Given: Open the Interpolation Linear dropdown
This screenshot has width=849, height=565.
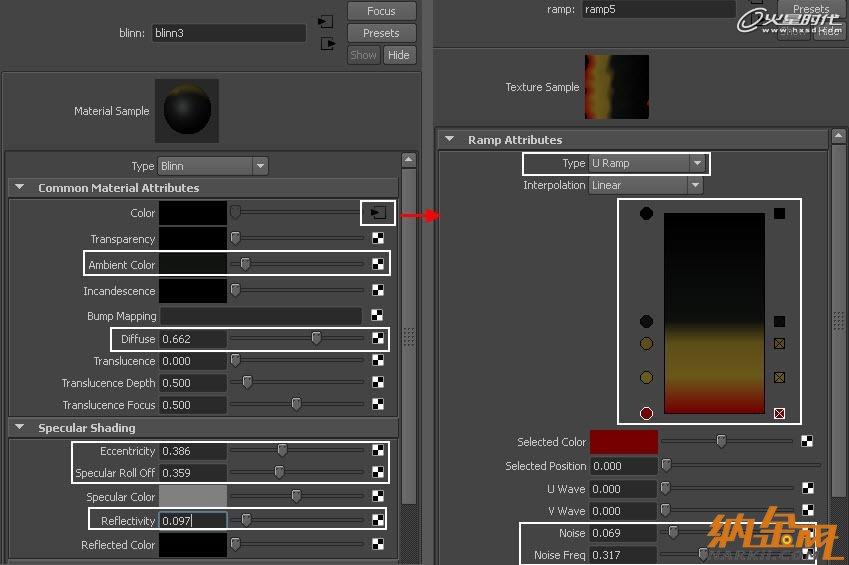Looking at the screenshot, I should point(645,185).
